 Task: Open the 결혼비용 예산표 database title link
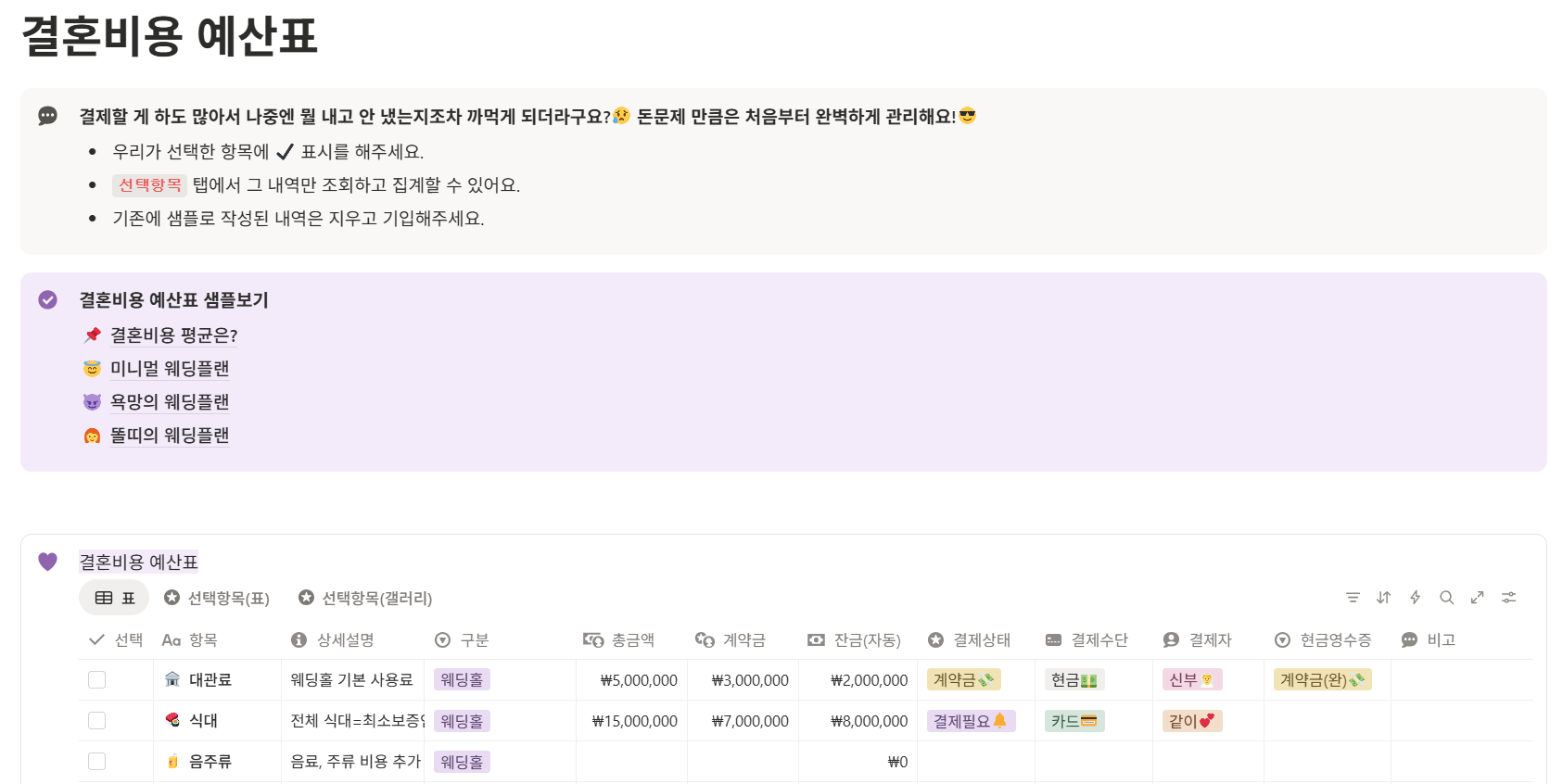[x=138, y=562]
